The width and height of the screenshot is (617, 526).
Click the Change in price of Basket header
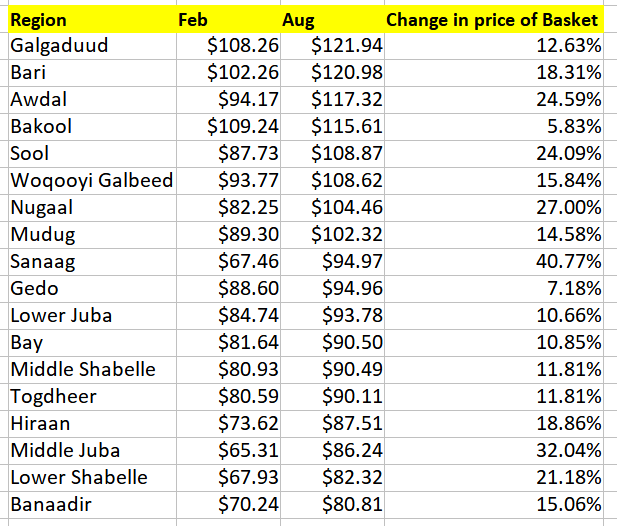click(494, 20)
